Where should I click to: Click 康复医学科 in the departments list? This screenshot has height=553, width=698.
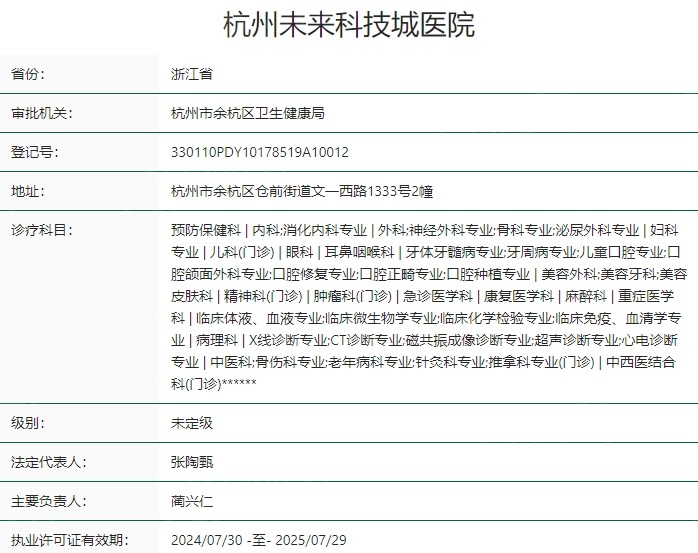click(x=519, y=296)
